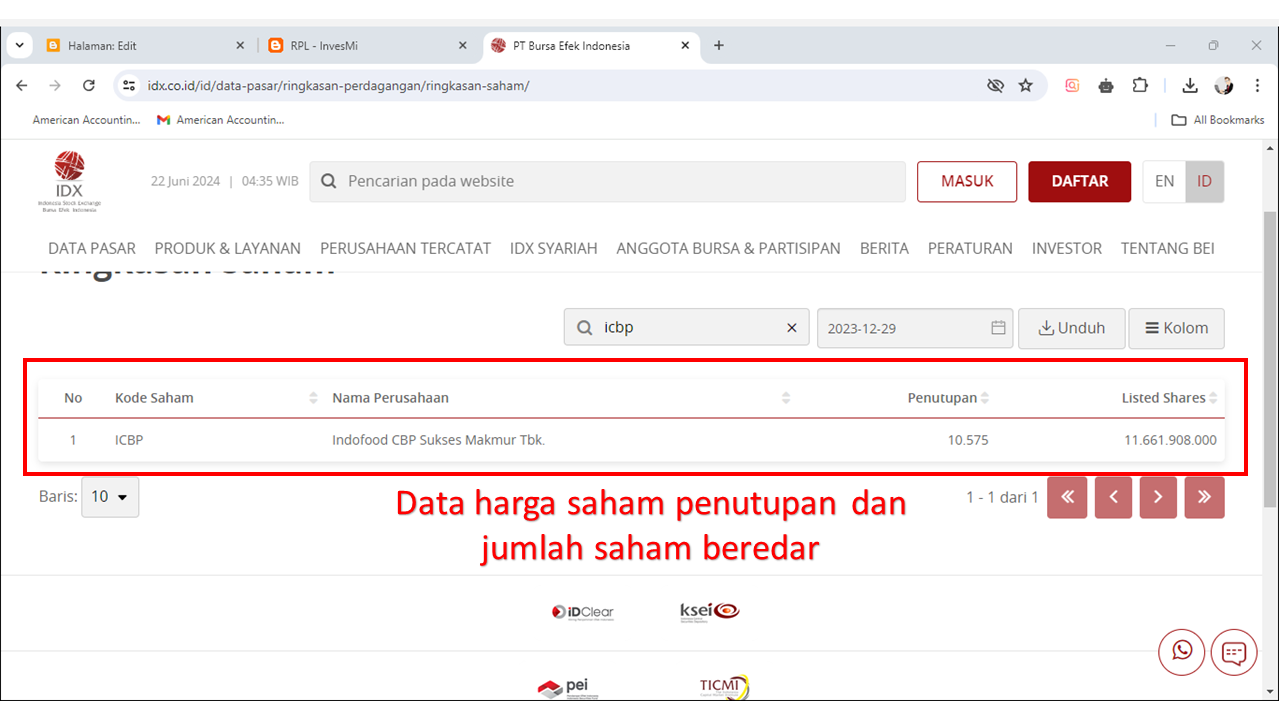Switch language to EN
Viewport: 1280px width, 720px height.
1164,181
